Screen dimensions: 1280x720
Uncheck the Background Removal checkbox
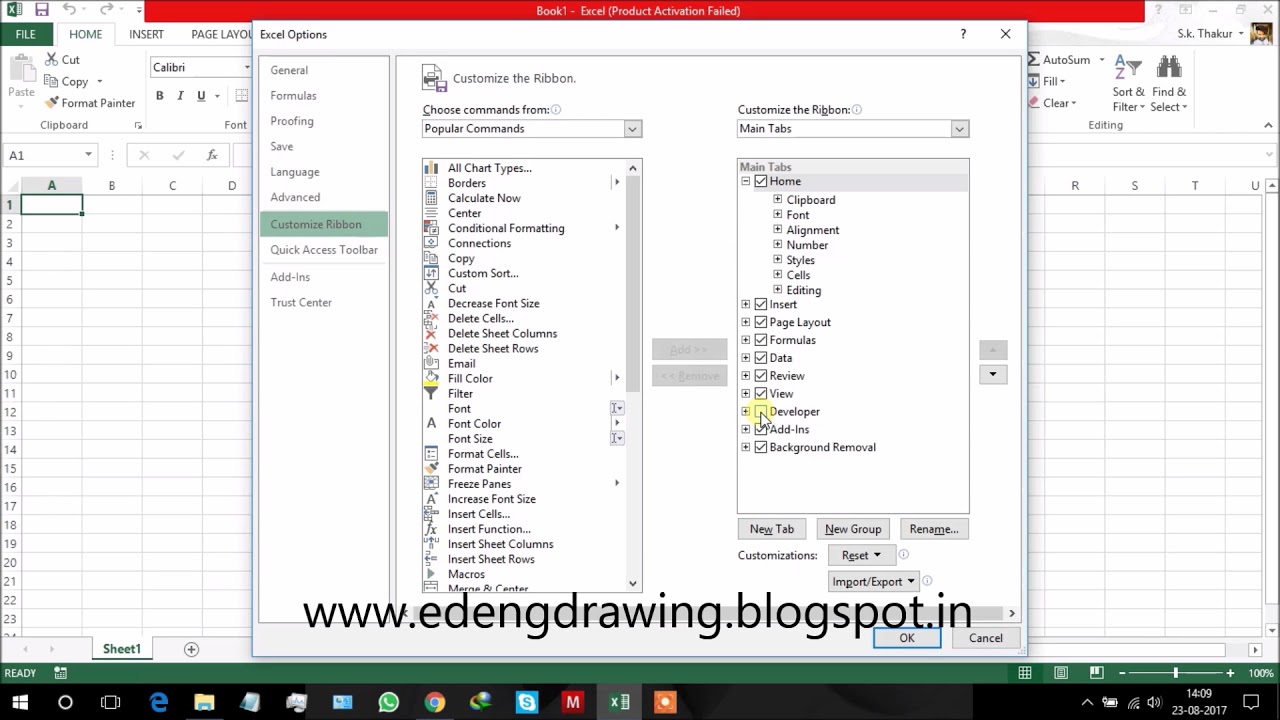click(x=761, y=447)
